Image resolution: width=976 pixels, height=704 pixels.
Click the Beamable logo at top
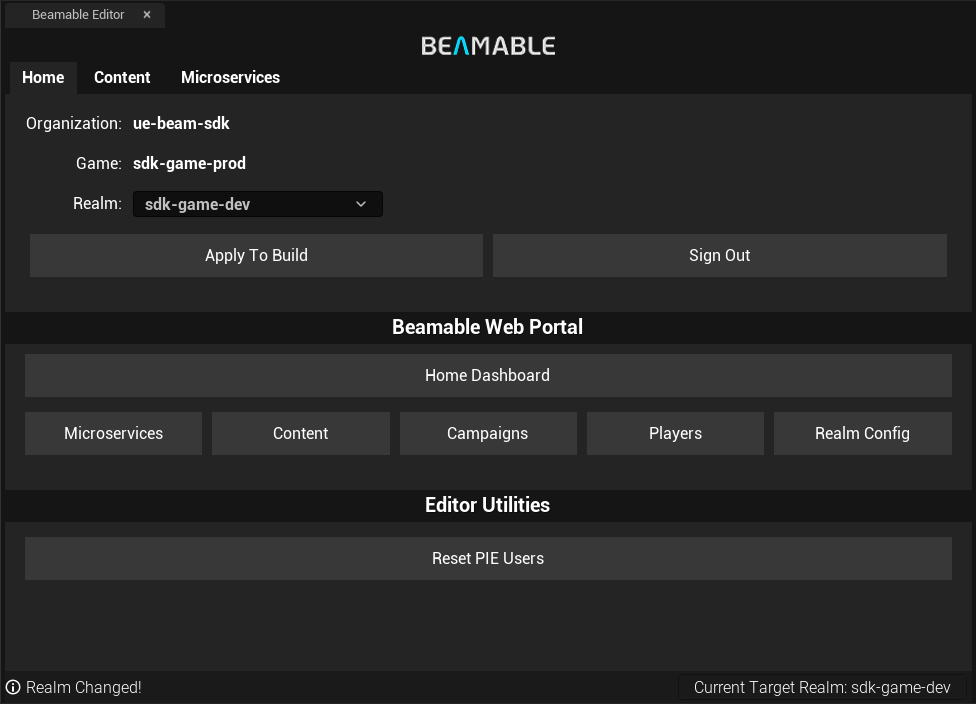488,45
